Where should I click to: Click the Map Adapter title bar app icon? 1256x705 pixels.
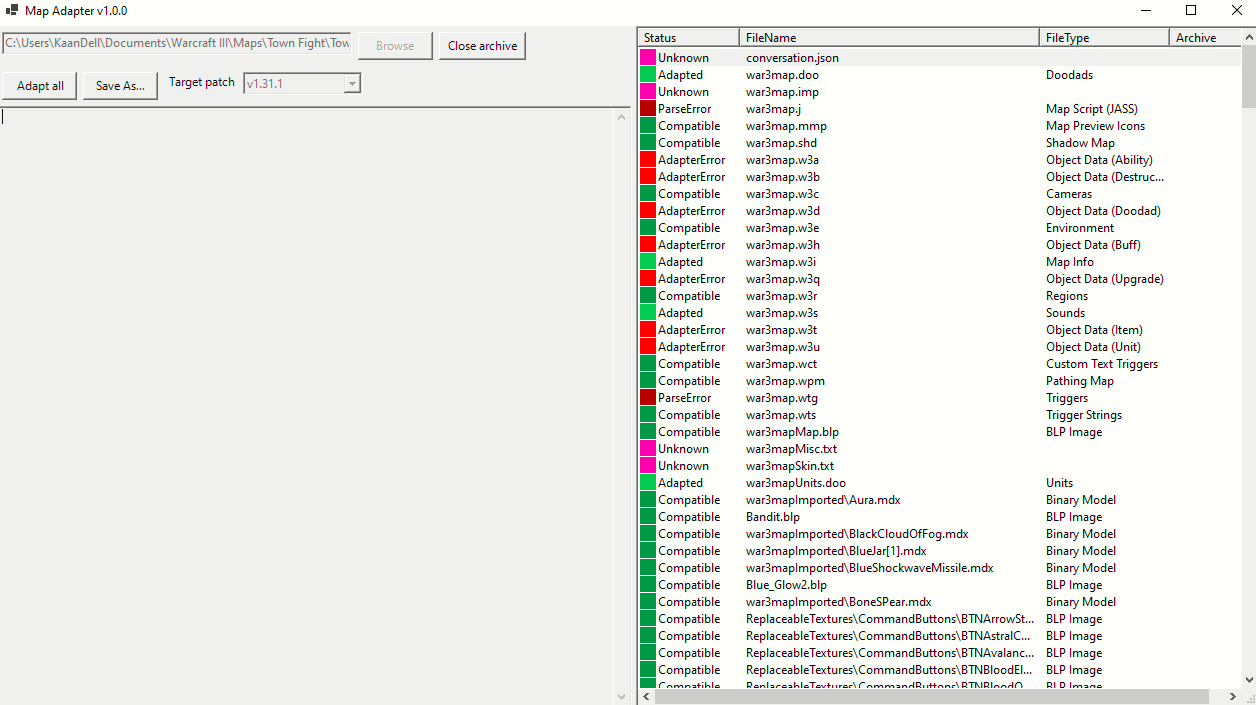[12, 10]
